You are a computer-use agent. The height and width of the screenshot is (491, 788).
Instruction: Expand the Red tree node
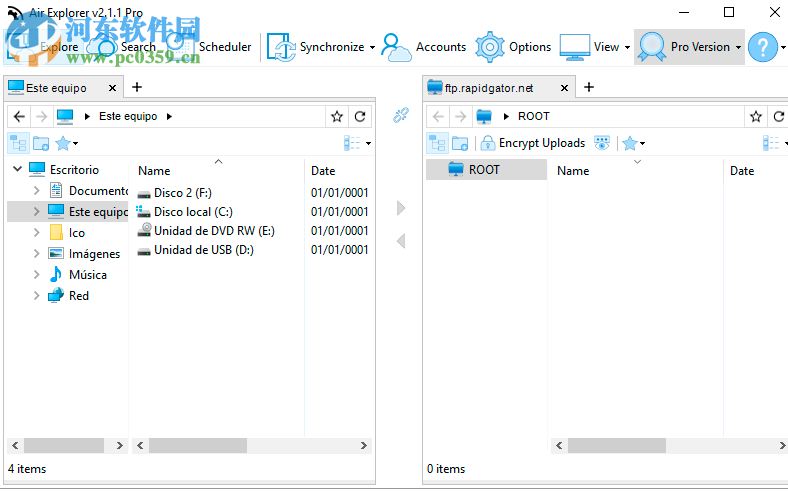(36, 296)
